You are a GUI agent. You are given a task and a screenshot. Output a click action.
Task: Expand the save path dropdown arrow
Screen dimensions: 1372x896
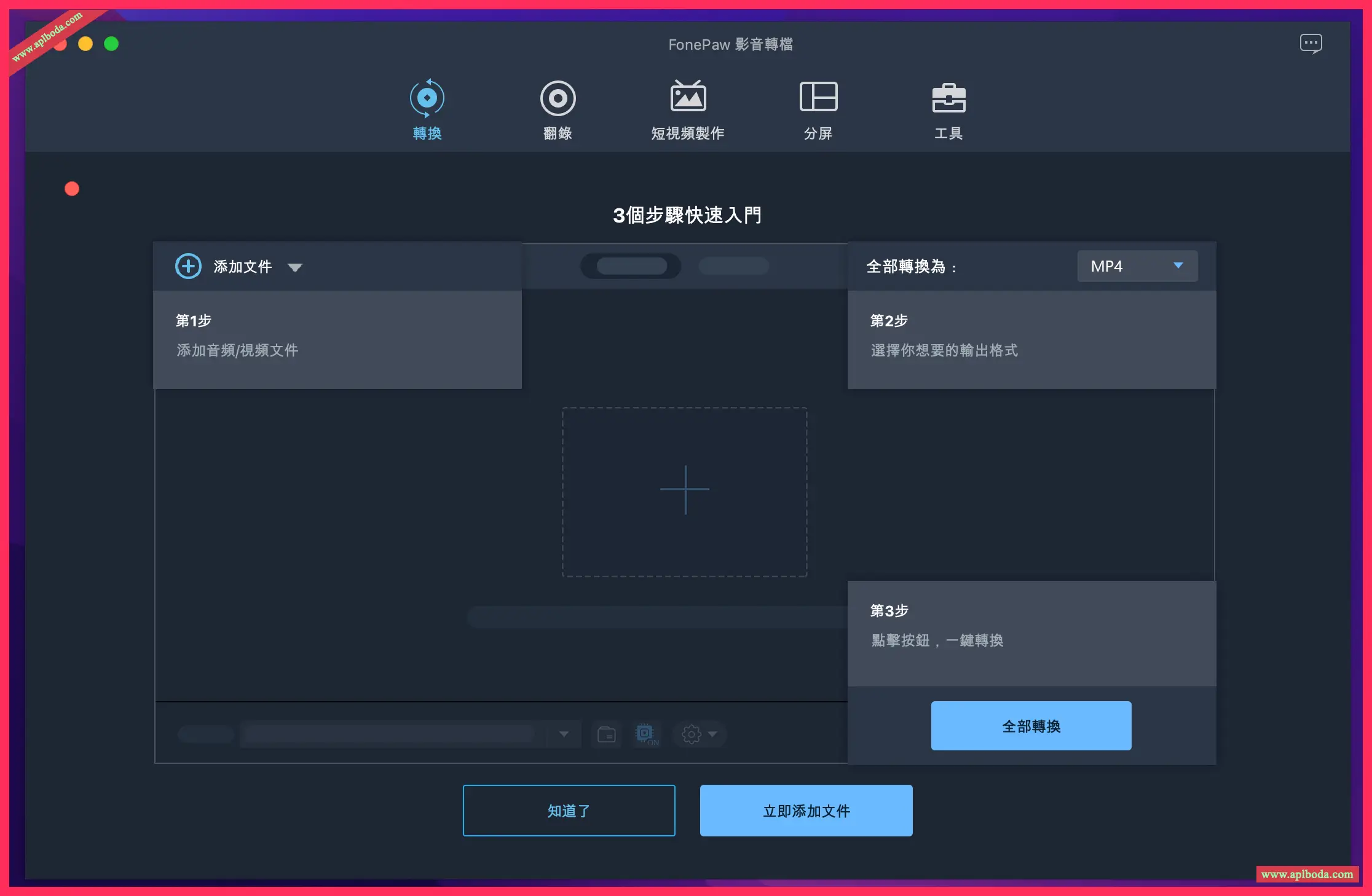(x=564, y=734)
